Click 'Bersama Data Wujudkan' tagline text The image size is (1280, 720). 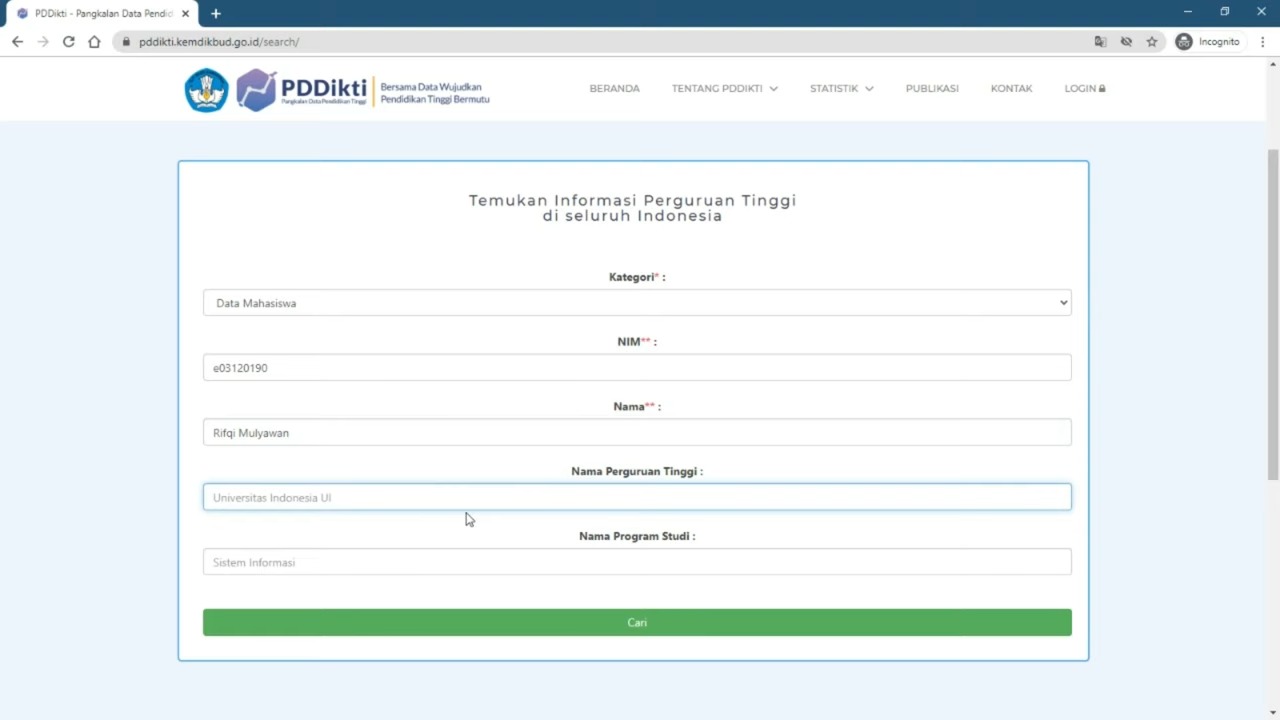(x=431, y=87)
